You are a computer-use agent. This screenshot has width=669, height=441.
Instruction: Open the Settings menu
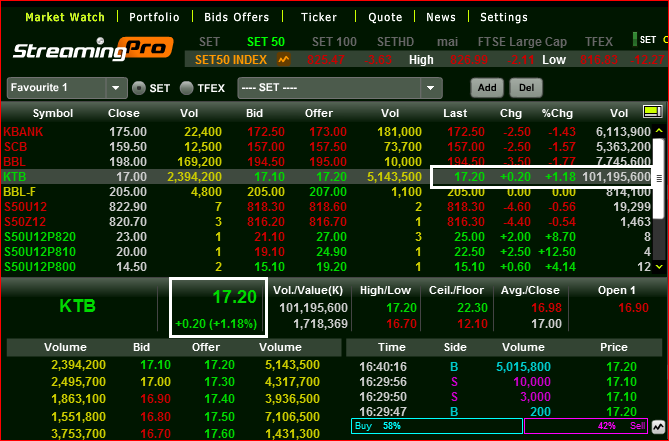click(x=504, y=17)
